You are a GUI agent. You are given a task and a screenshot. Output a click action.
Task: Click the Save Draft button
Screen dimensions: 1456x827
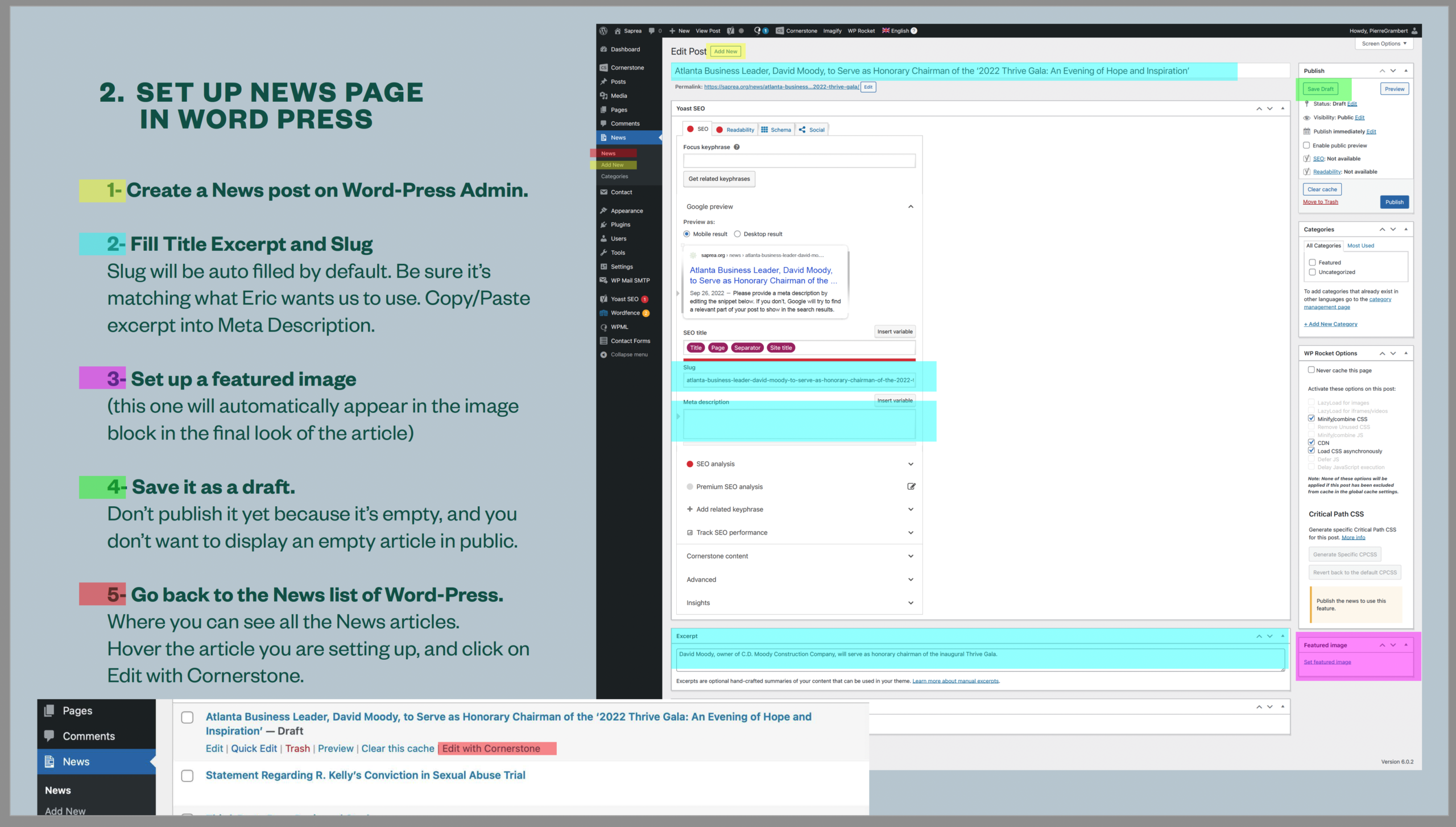click(x=1321, y=89)
